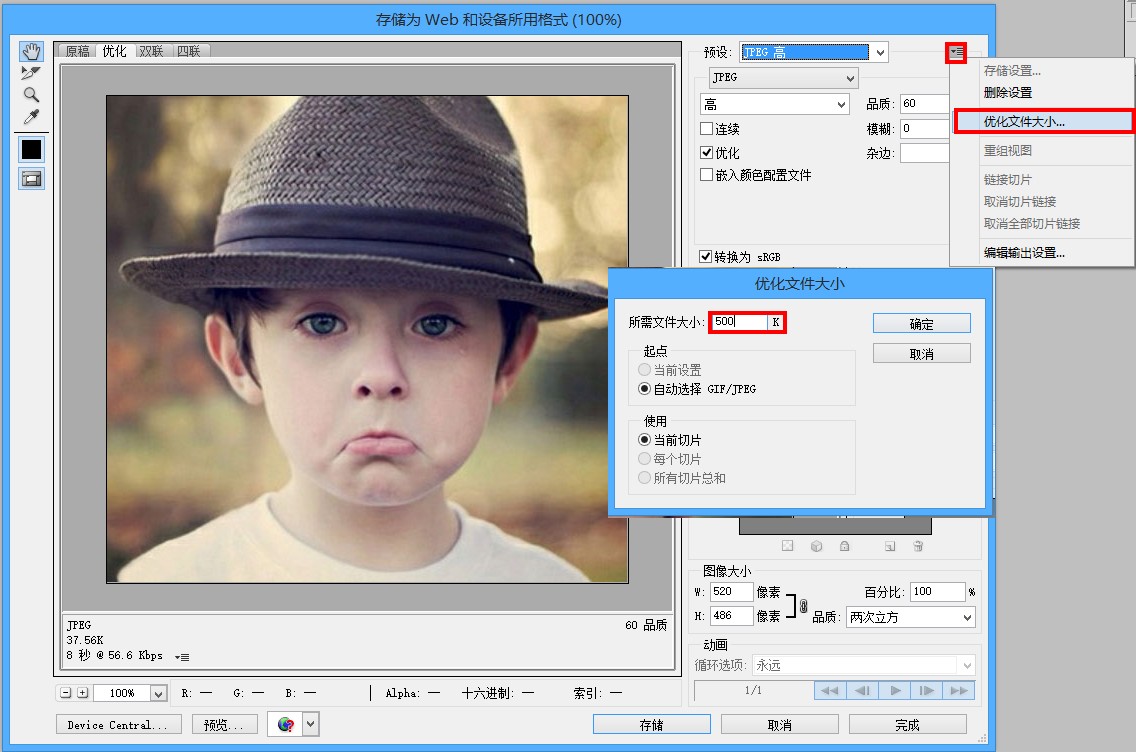Screen dimensions: 1136x752
Task: Select the Slice Select tool
Action: pos(31,73)
